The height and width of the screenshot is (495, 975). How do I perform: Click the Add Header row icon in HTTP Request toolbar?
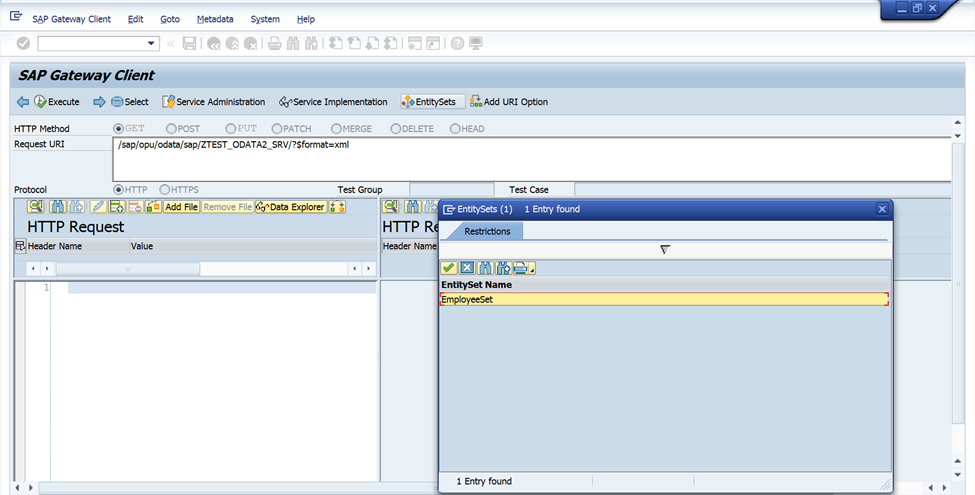(x=117, y=206)
